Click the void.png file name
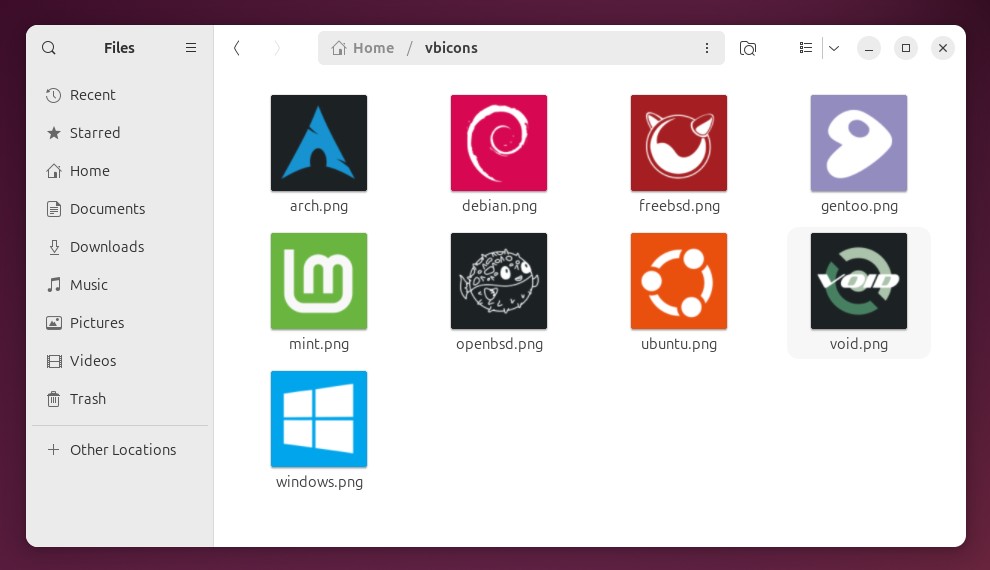 tap(859, 344)
